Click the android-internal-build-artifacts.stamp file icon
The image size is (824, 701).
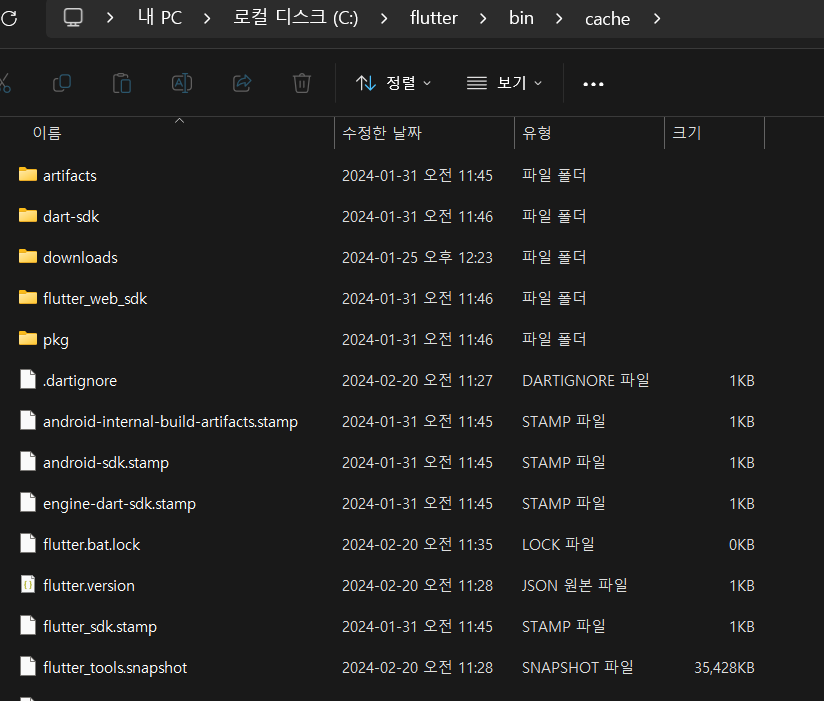[x=28, y=420]
